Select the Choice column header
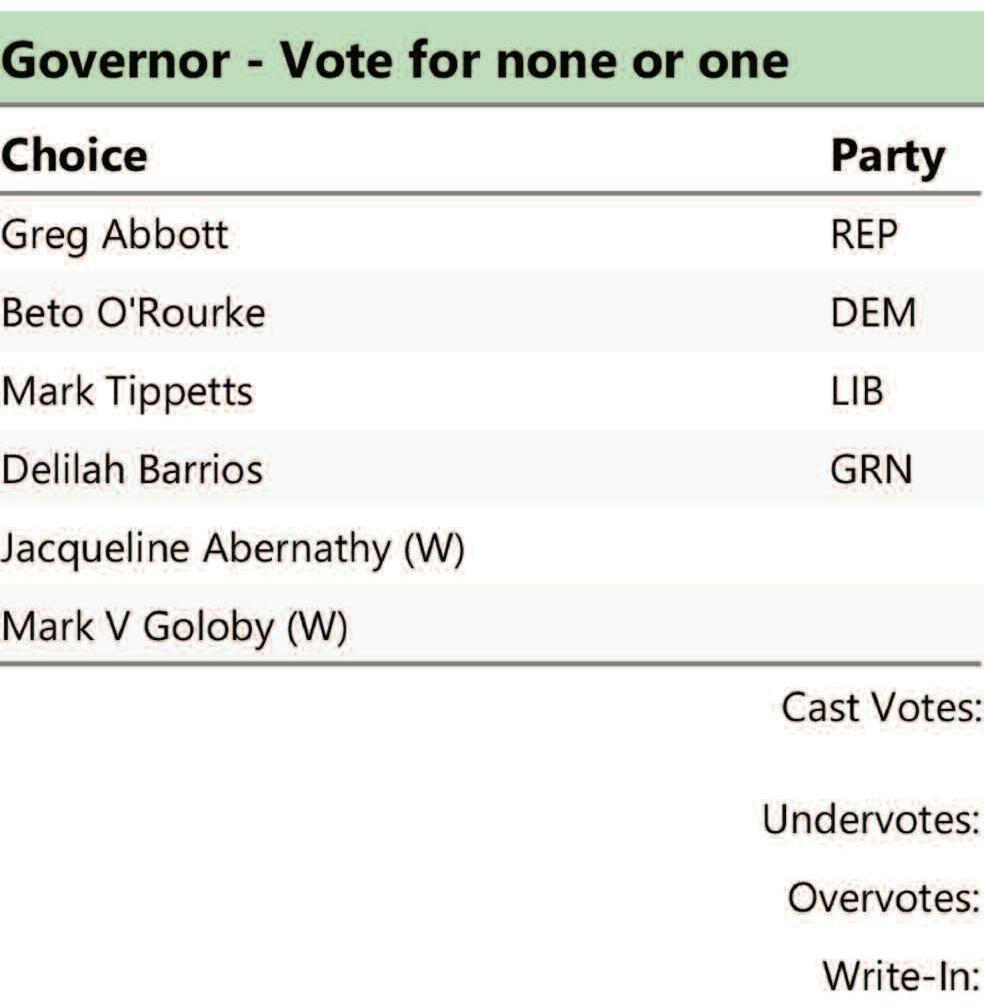The image size is (984, 1007). 75,156
